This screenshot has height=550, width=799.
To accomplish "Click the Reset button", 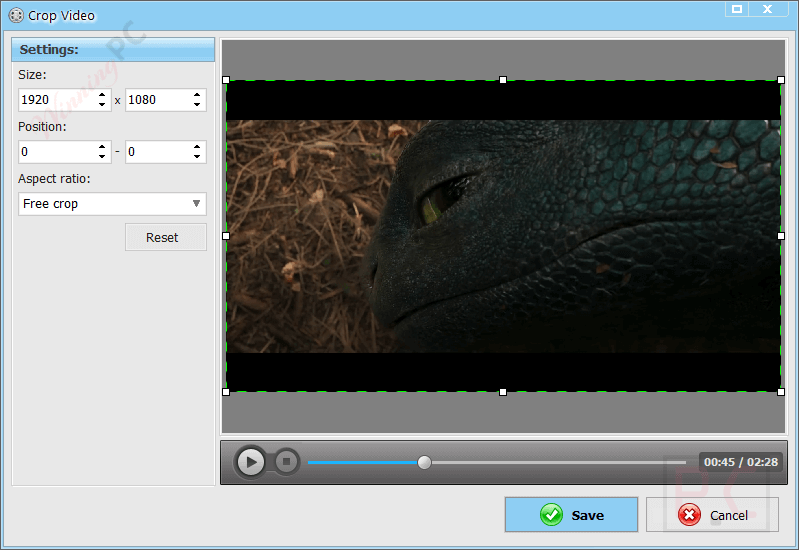I will (x=166, y=238).
